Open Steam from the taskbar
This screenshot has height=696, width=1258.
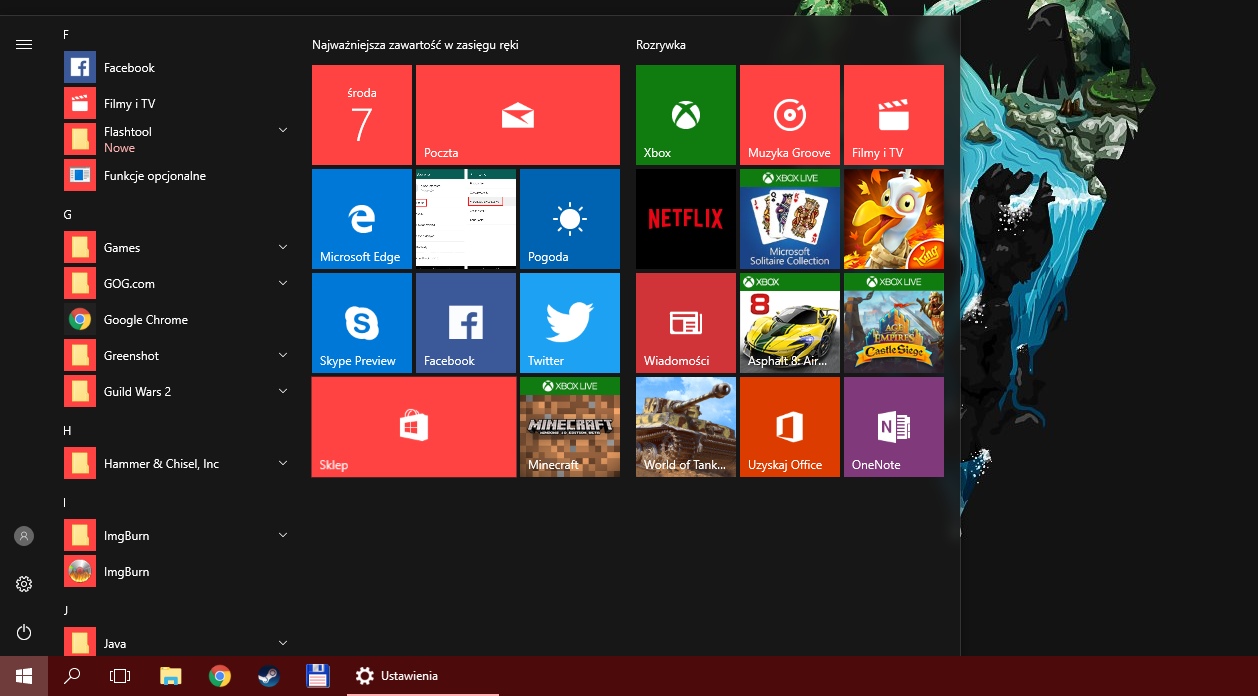[269, 676]
